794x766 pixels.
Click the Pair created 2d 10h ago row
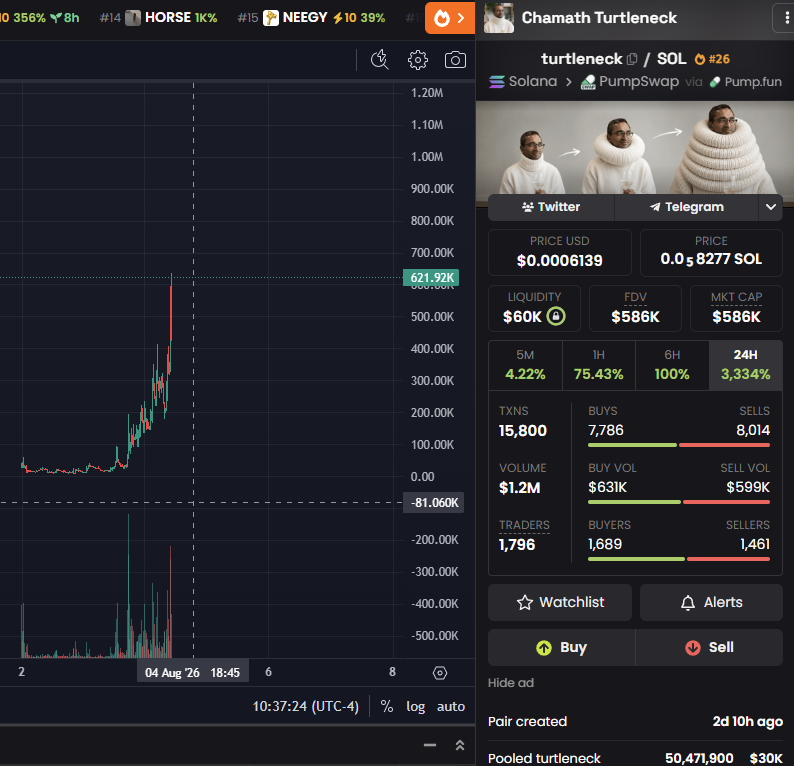click(635, 721)
